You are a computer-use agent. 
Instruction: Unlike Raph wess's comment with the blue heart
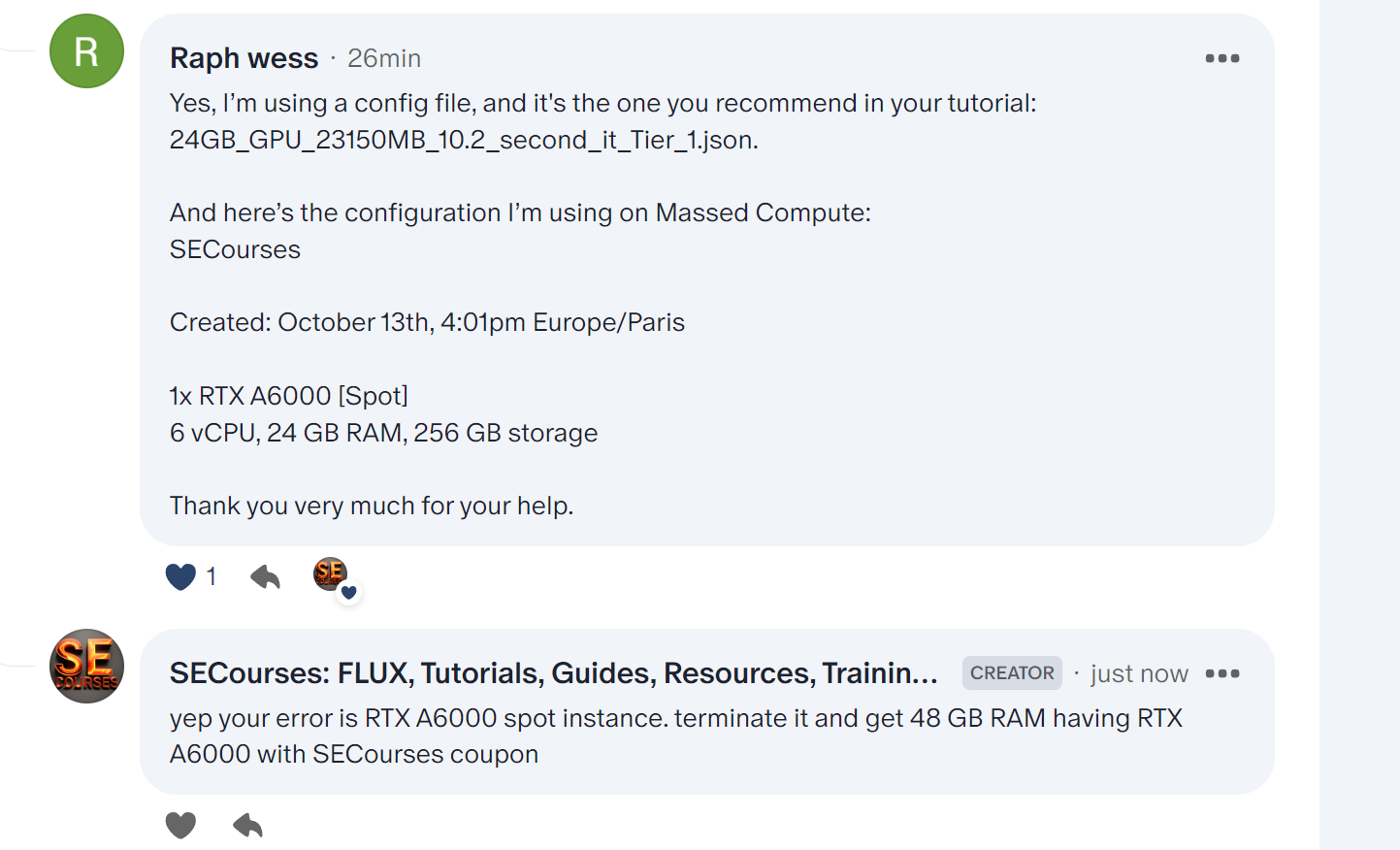click(x=181, y=576)
